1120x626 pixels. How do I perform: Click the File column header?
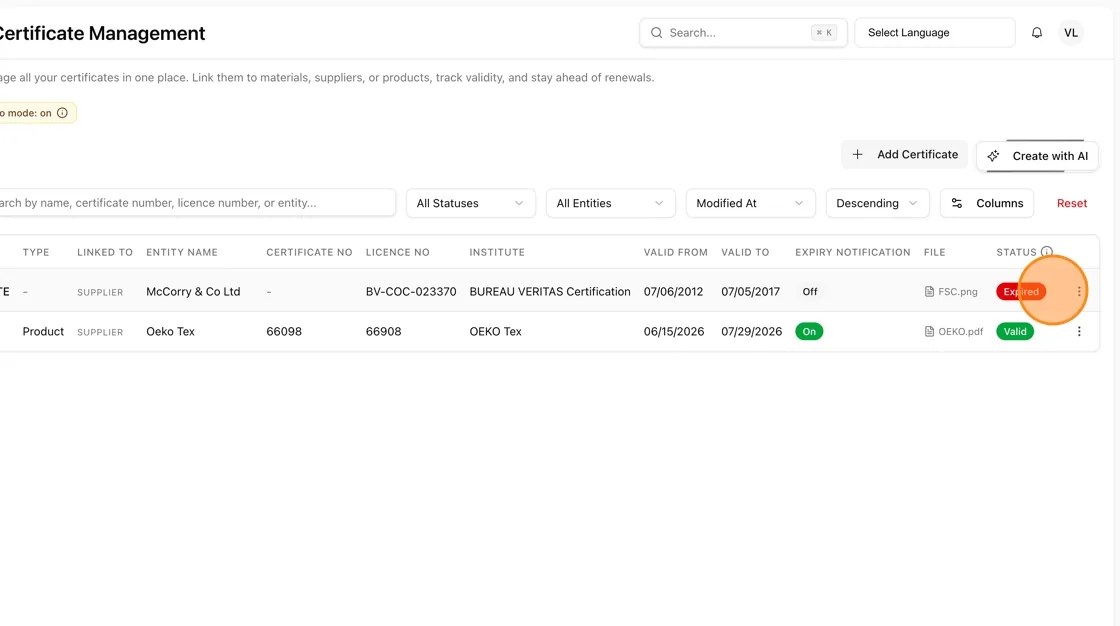click(x=934, y=252)
